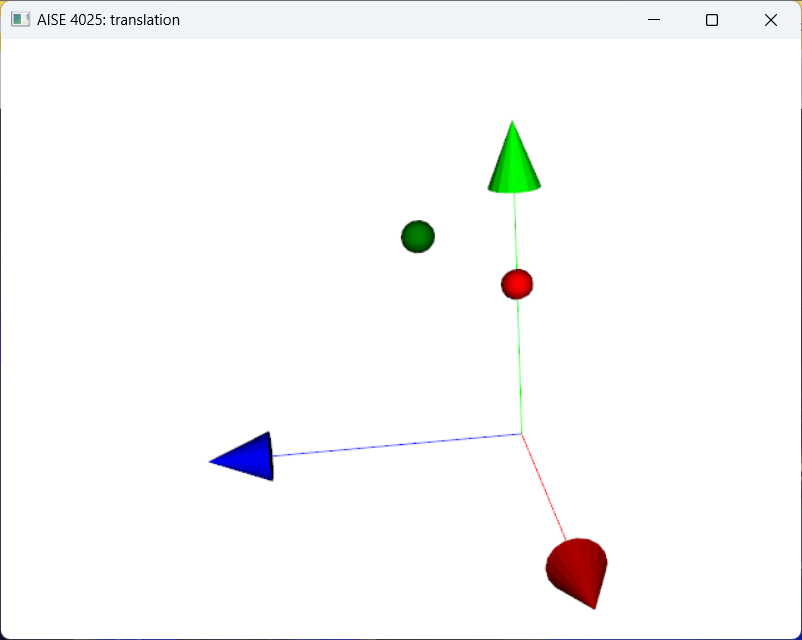Image resolution: width=802 pixels, height=640 pixels.
Task: Close the AISE 4025 translation window
Action: pos(771,20)
